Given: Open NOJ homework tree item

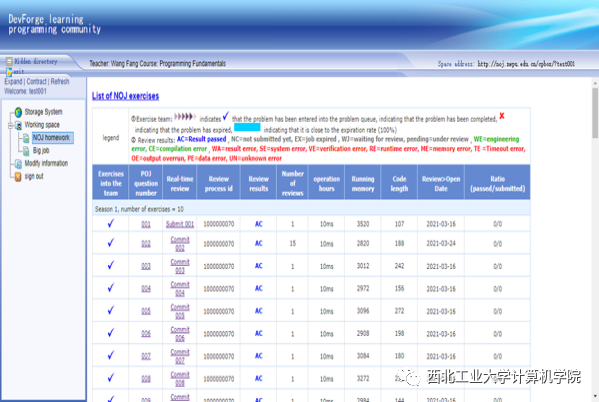Looking at the screenshot, I should click(52, 138).
